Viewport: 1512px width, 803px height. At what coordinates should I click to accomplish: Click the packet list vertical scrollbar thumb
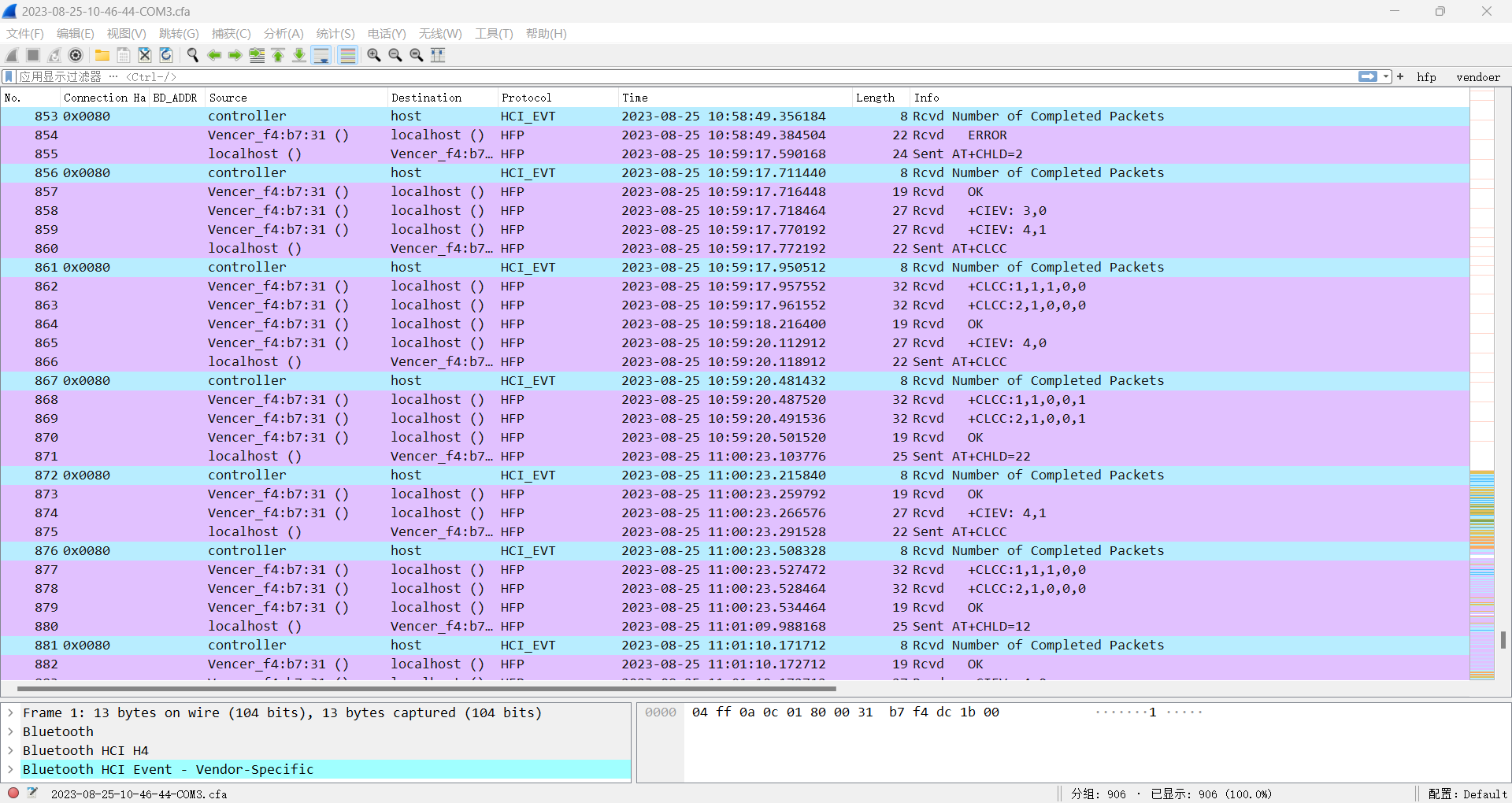[1503, 640]
